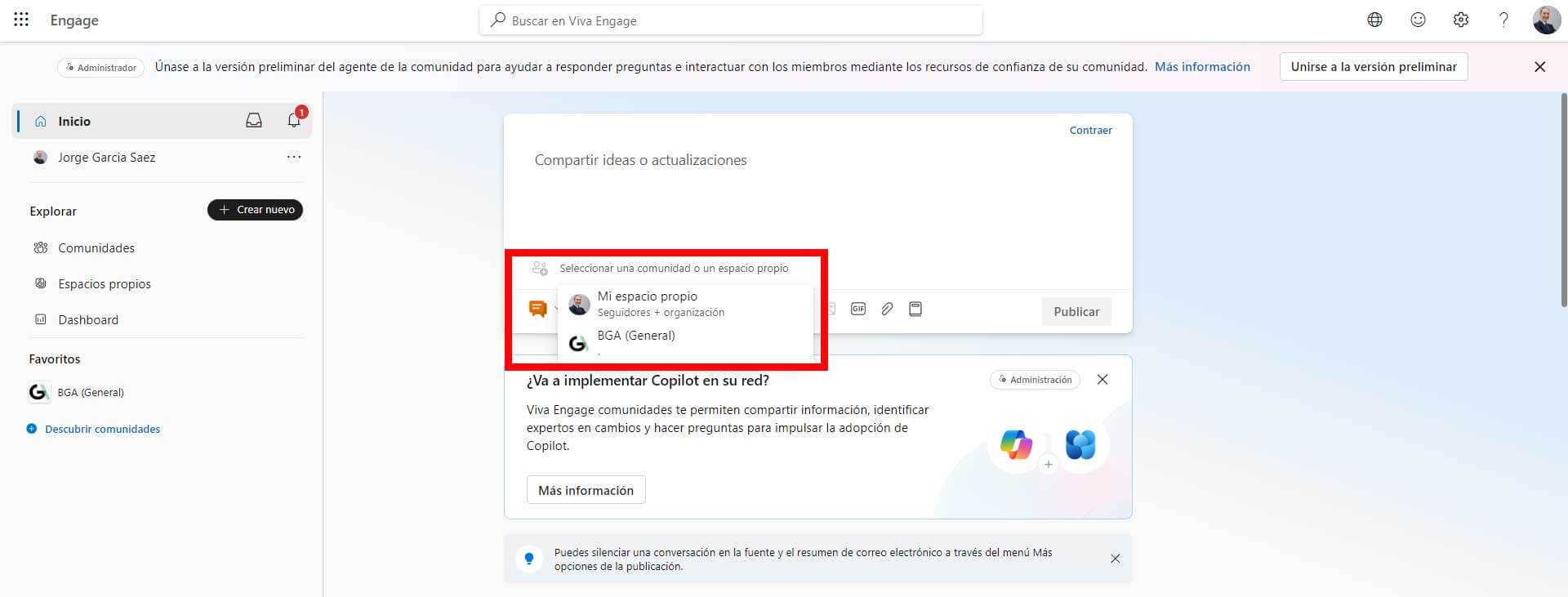Open the help question mark icon
This screenshot has height=597, width=1568.
(x=1503, y=20)
